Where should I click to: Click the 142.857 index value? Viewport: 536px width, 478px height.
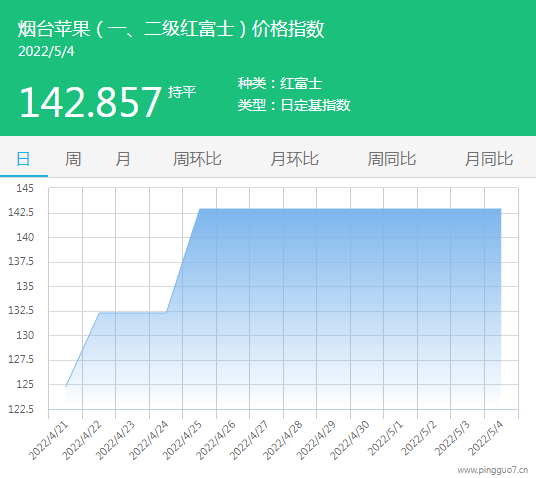pos(90,102)
